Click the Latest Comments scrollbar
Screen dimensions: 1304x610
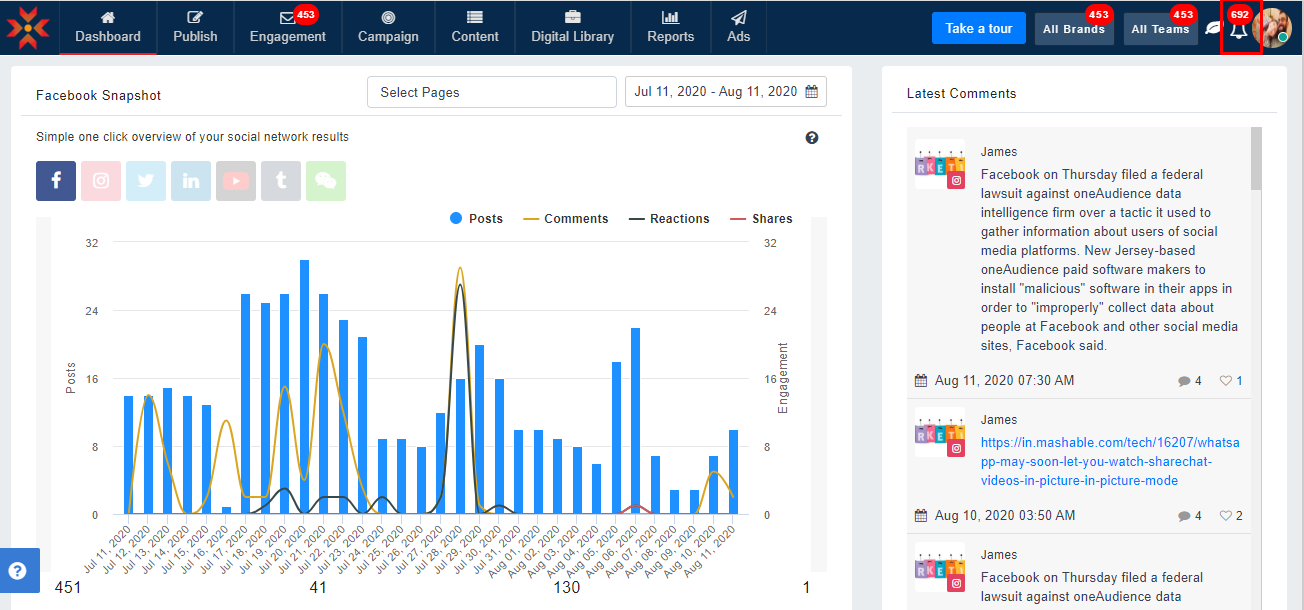point(1256,160)
